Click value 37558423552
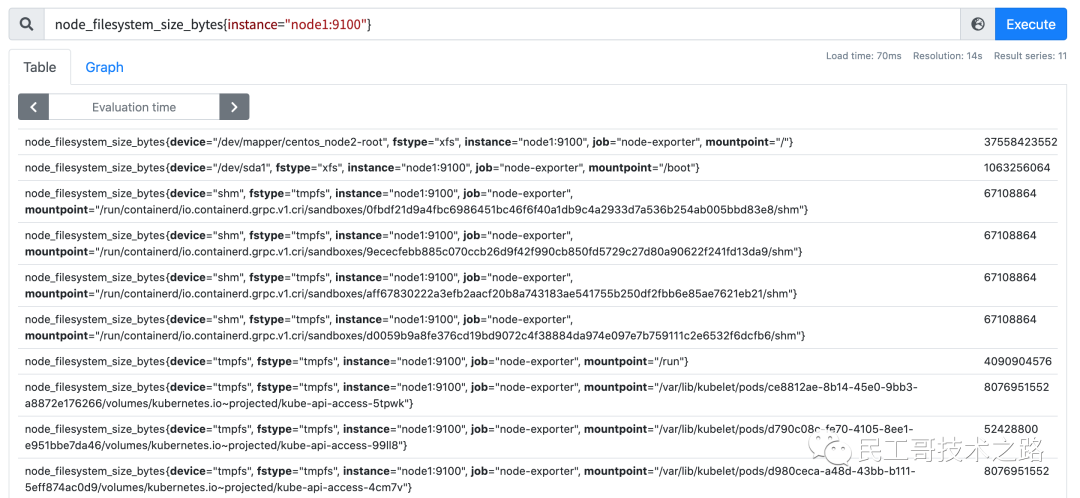Image resolution: width=1080 pixels, height=498 pixels. (x=1020, y=142)
